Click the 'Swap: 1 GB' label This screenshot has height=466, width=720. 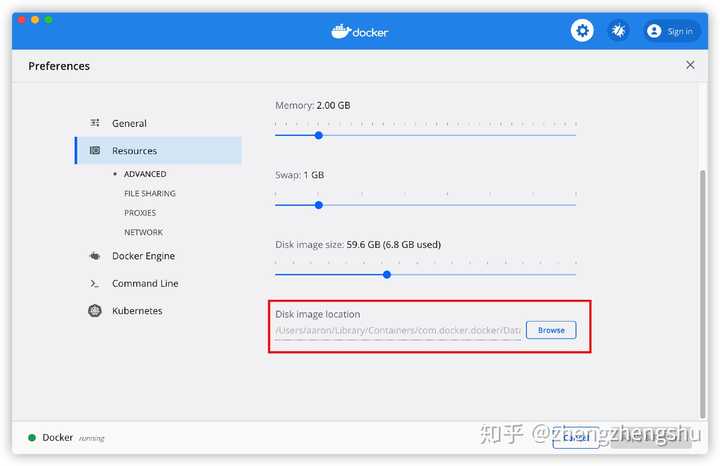point(299,175)
